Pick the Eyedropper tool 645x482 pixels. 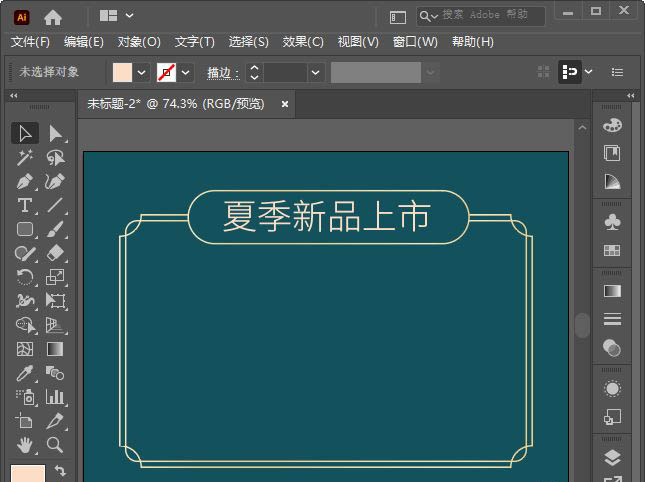tap(25, 373)
